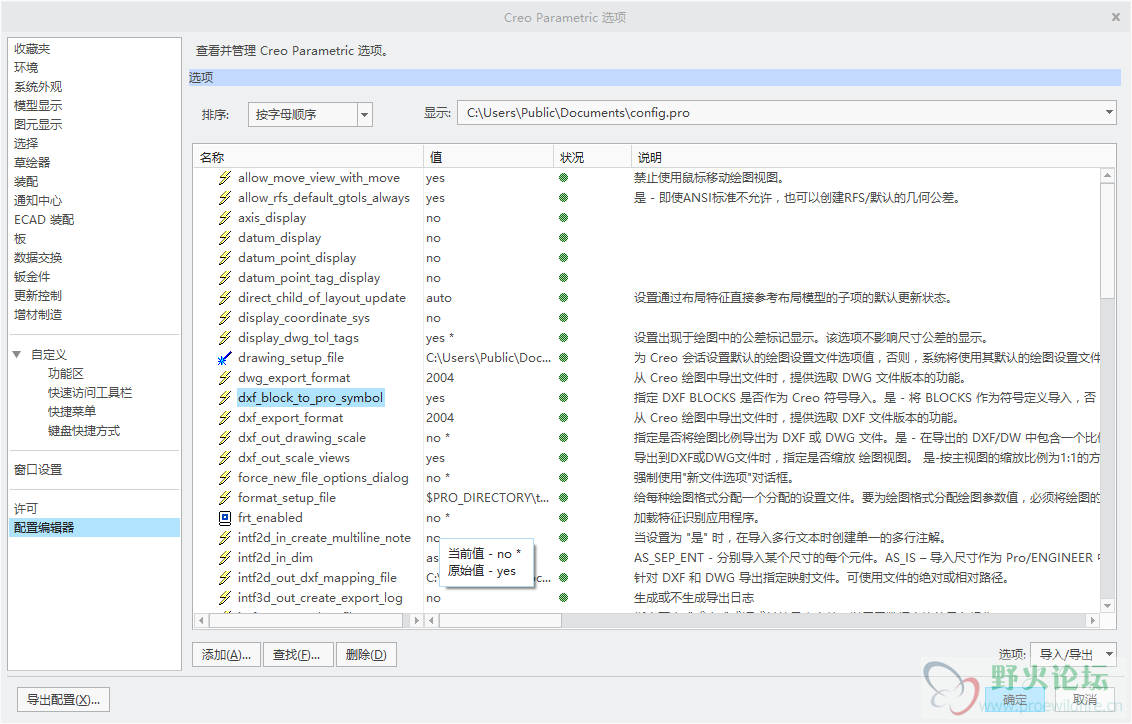The height and width of the screenshot is (724, 1132).
Task: Click lightning icon beside direct_child_of_layout_update
Action: tap(225, 297)
